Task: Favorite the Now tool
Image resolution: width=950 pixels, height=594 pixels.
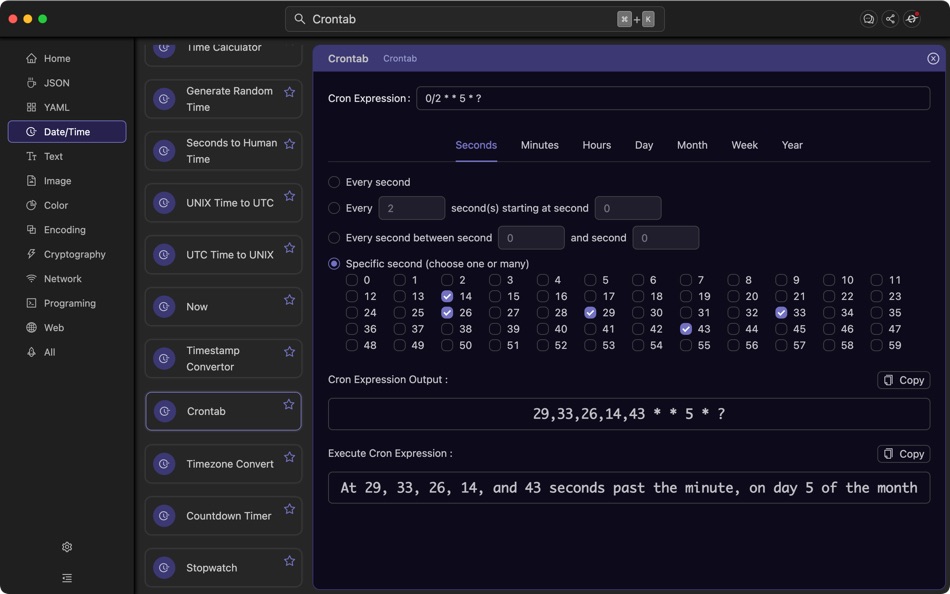Action: point(290,299)
